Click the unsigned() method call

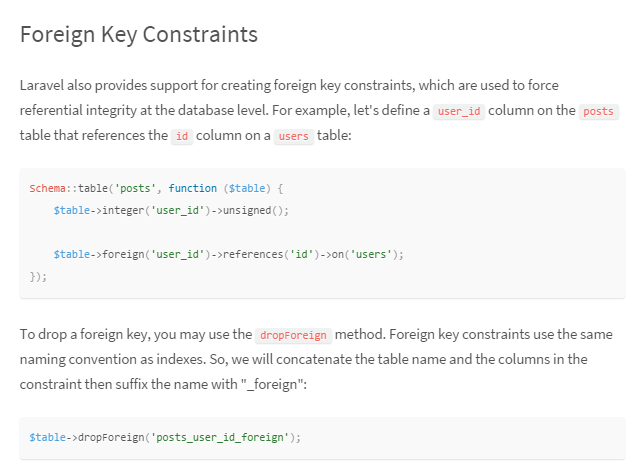click(254, 210)
